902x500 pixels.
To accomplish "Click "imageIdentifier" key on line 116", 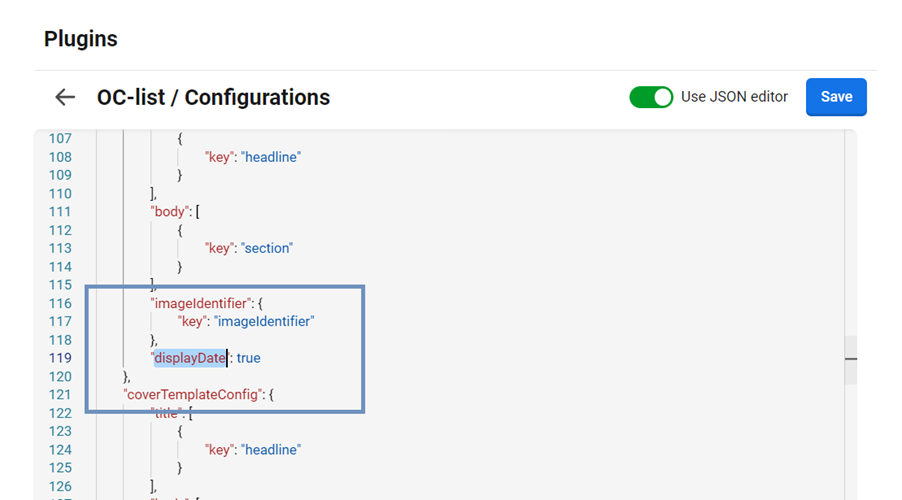I will [201, 303].
